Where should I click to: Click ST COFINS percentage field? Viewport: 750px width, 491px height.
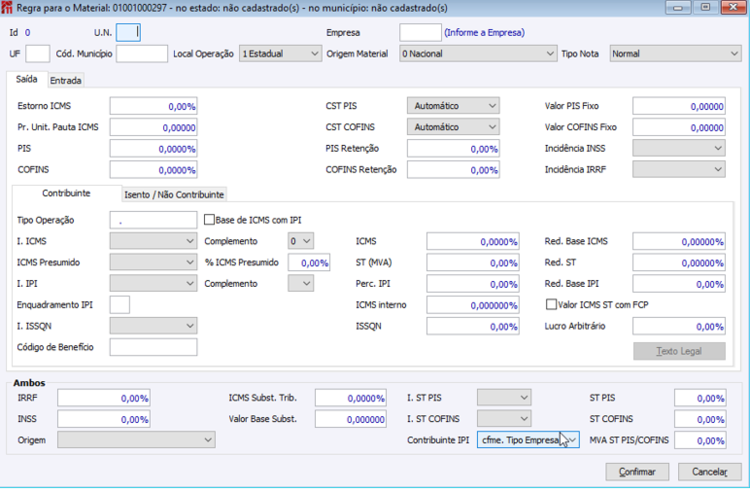700,419
